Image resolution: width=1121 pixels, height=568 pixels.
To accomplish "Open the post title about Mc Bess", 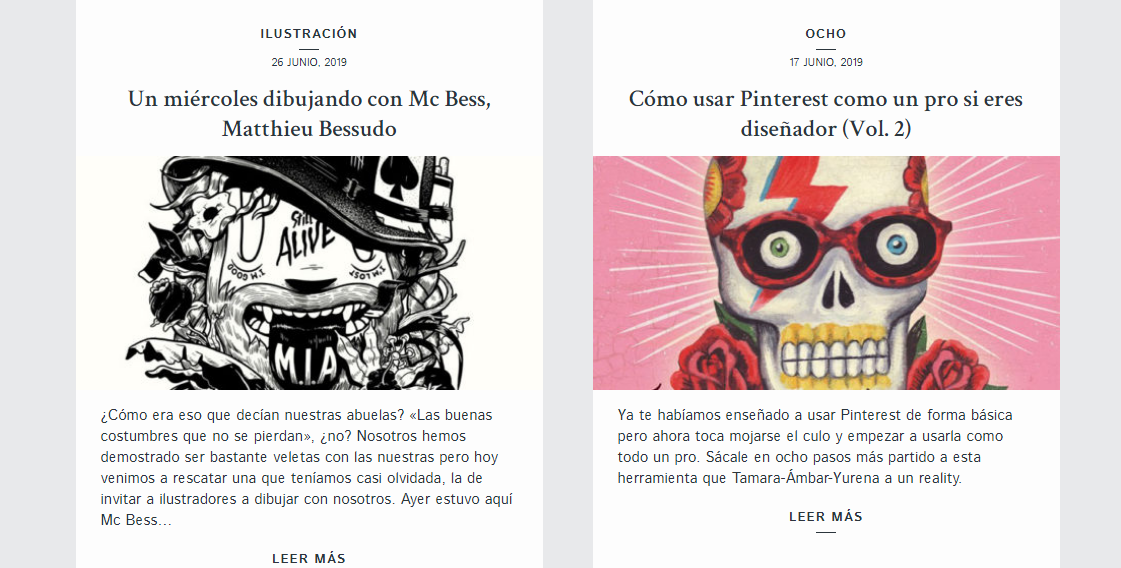I will coord(309,113).
